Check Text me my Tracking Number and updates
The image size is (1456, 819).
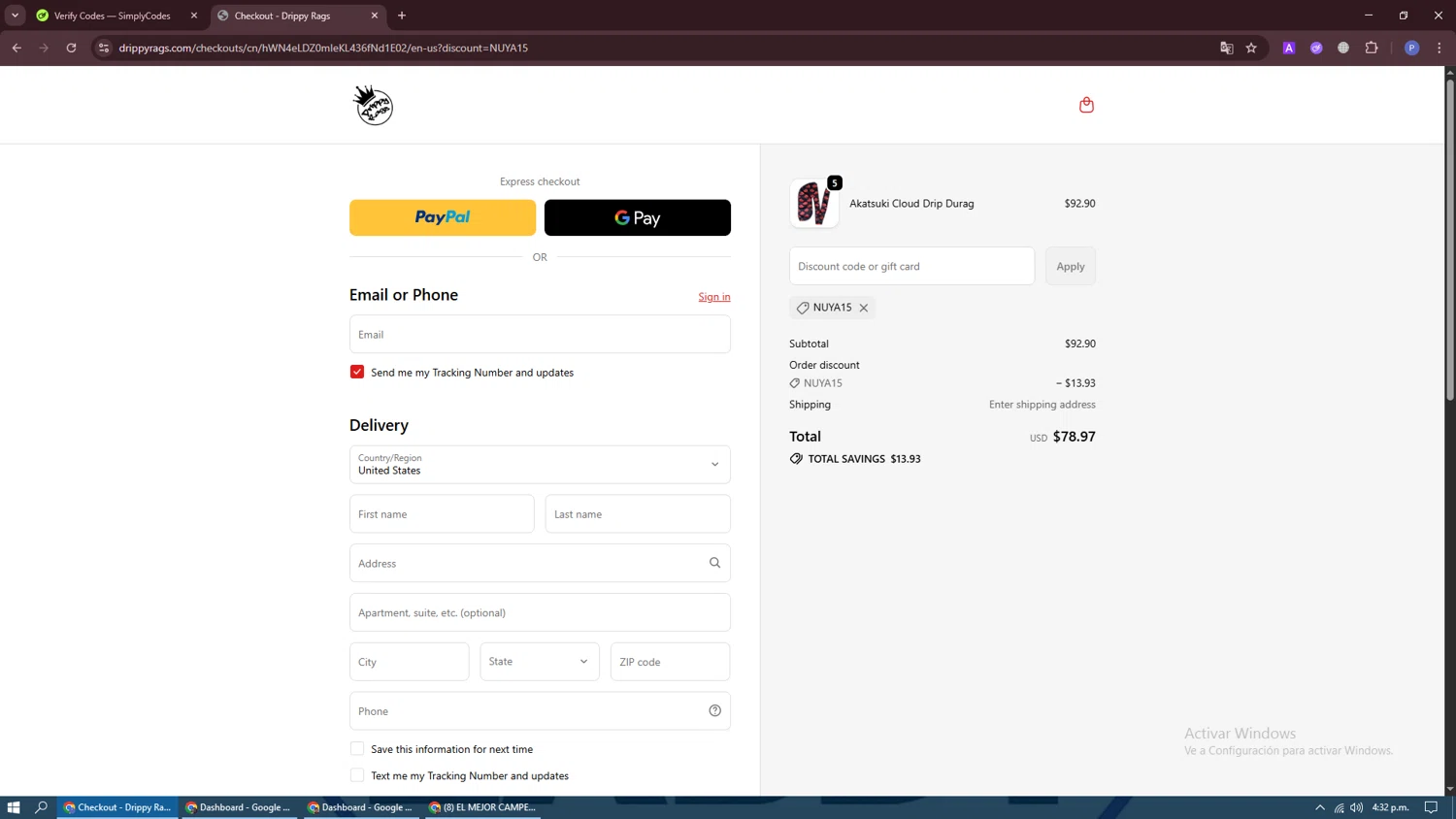357,775
